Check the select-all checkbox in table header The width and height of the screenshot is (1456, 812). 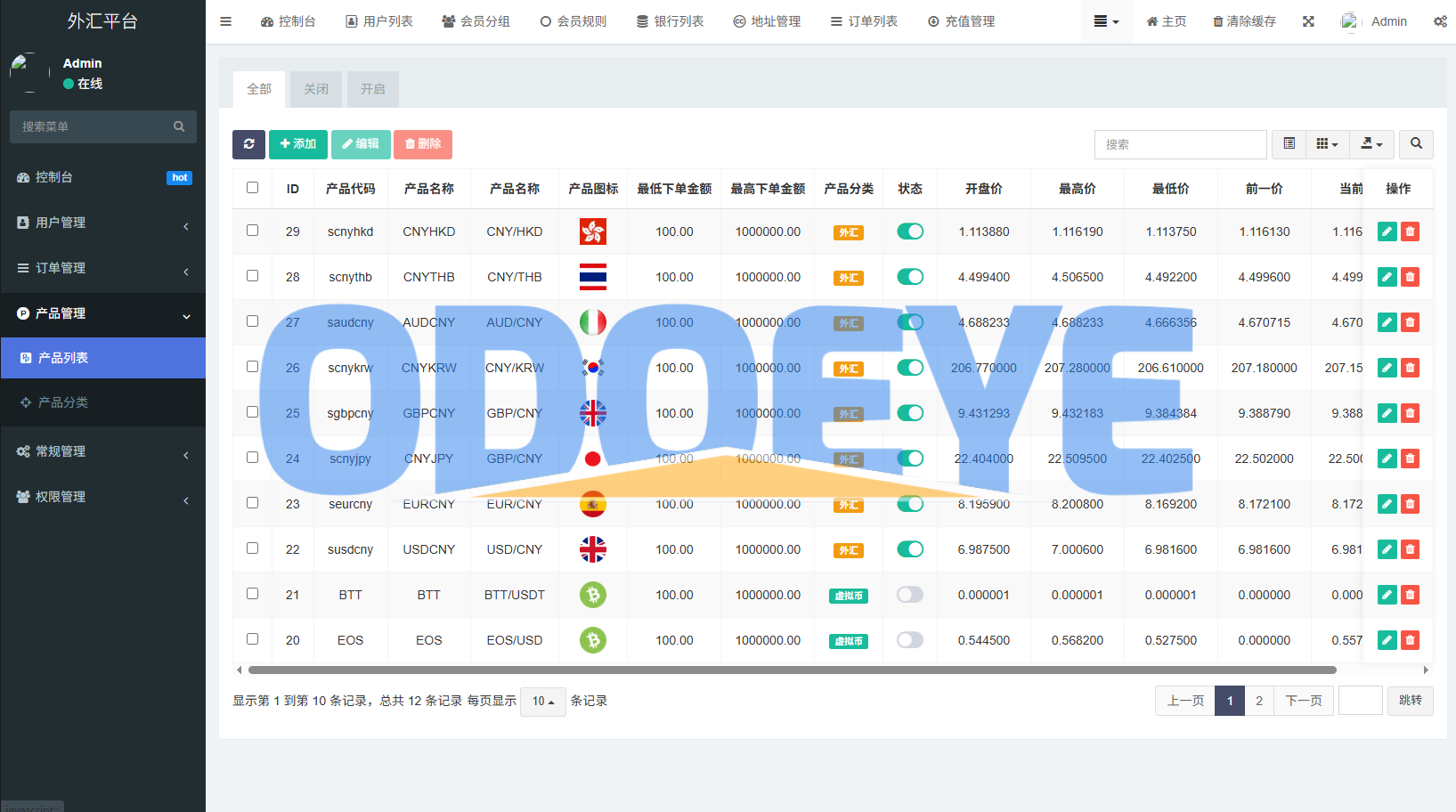point(253,188)
